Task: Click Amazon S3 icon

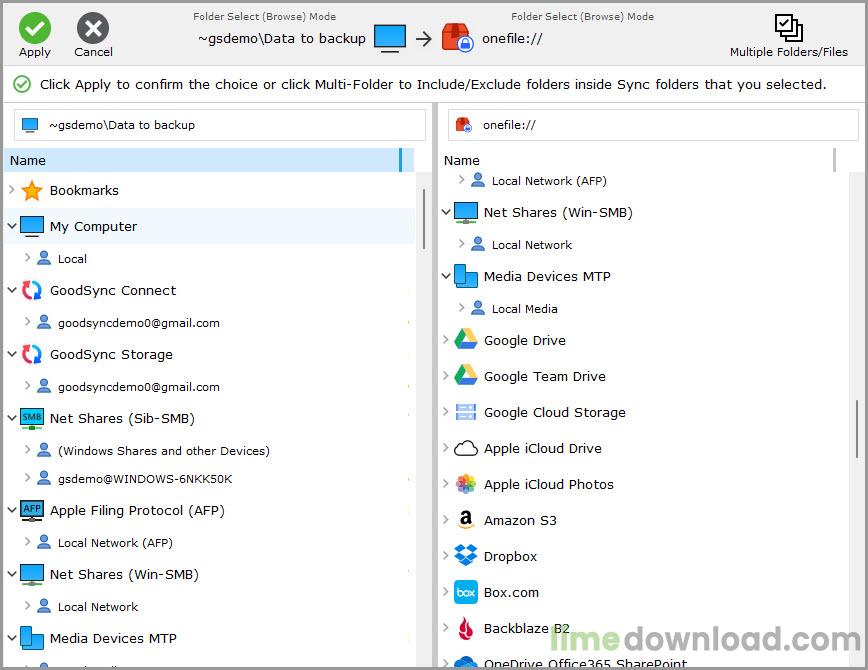Action: (x=466, y=520)
